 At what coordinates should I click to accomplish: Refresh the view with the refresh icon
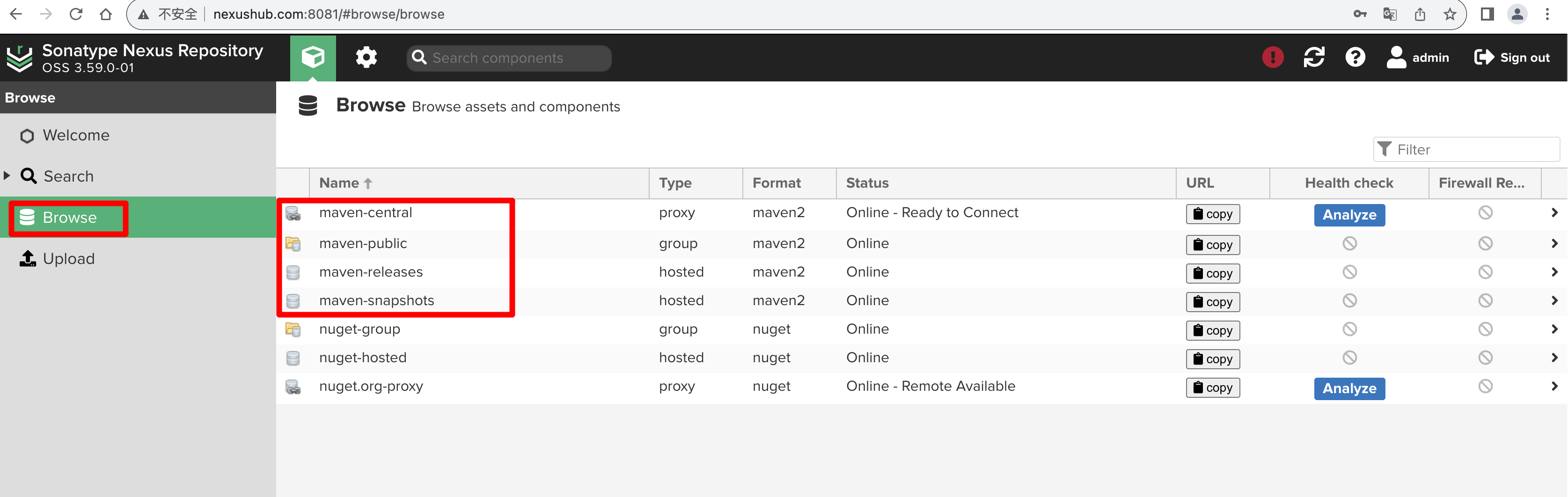1314,58
